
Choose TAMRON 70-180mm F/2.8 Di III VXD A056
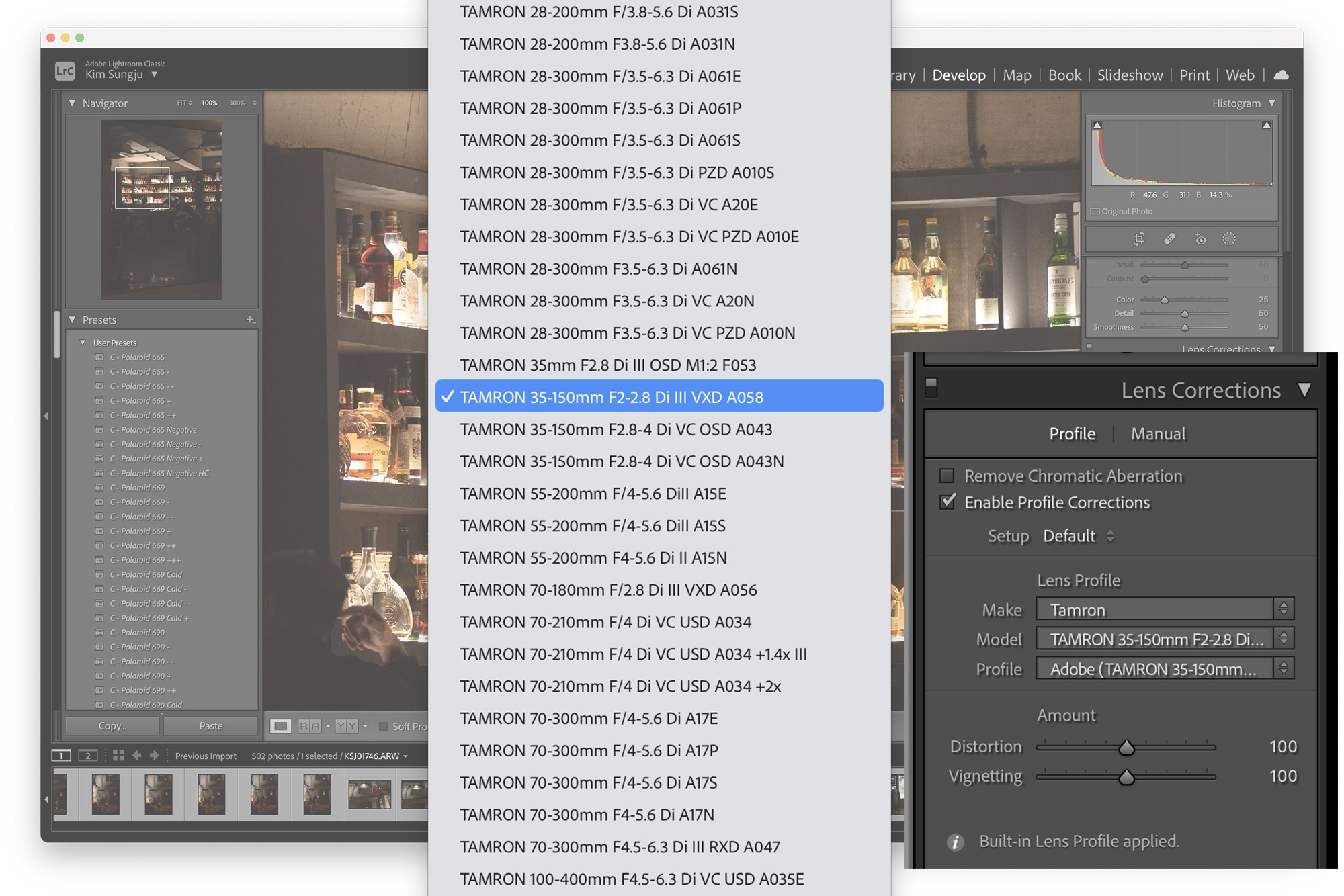[x=608, y=590]
